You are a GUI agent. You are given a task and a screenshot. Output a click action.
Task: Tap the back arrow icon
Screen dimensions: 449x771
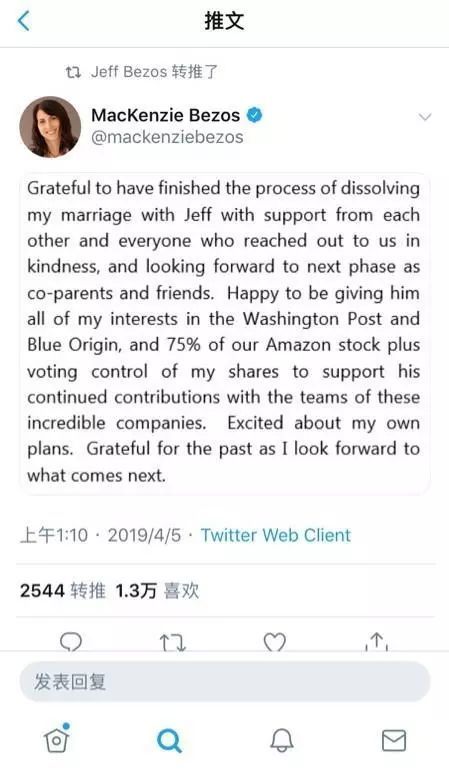tap(23, 21)
